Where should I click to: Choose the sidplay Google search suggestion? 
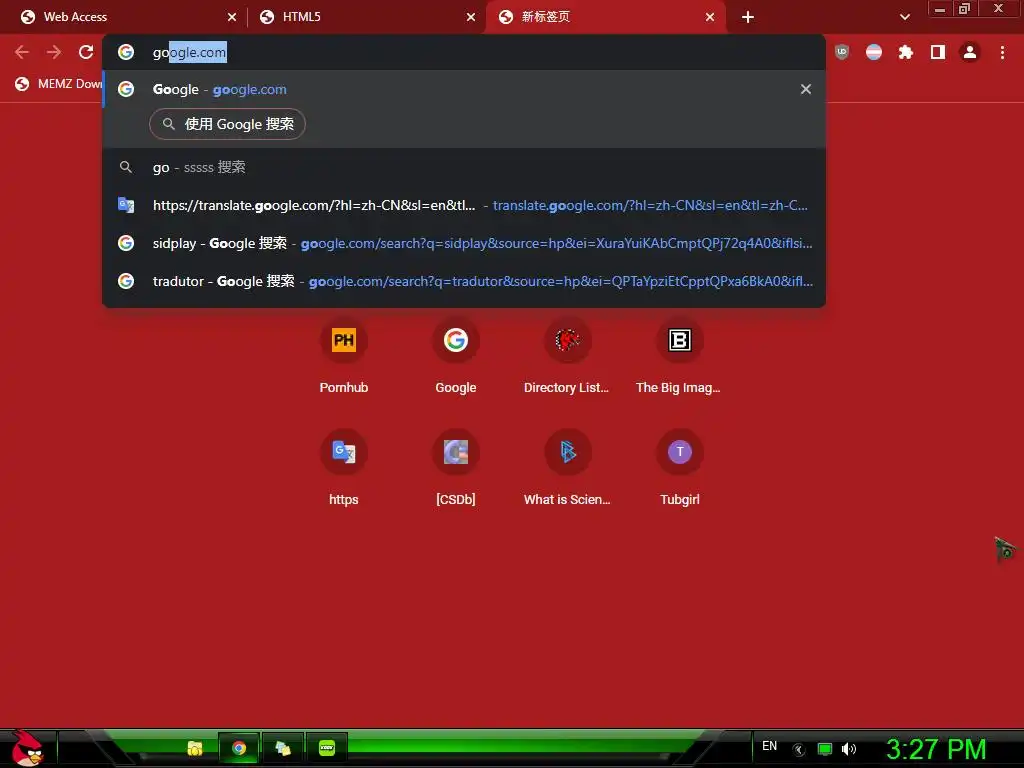click(464, 243)
